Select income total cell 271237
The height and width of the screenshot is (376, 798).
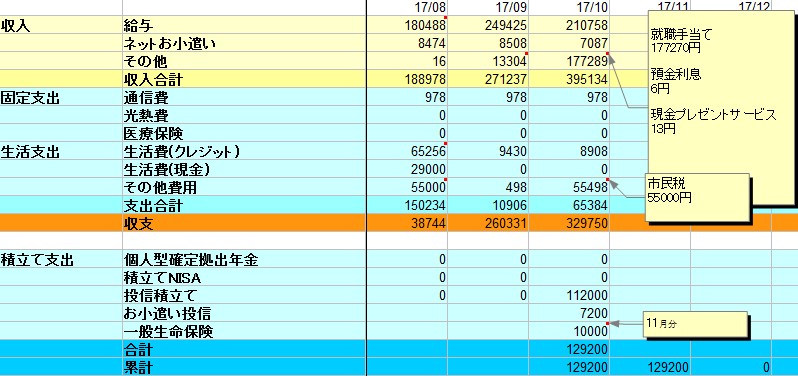[488, 79]
